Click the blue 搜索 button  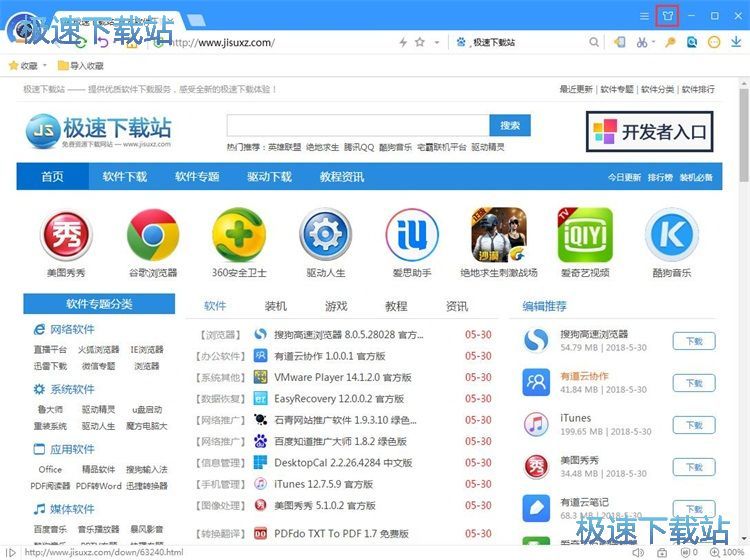point(510,125)
